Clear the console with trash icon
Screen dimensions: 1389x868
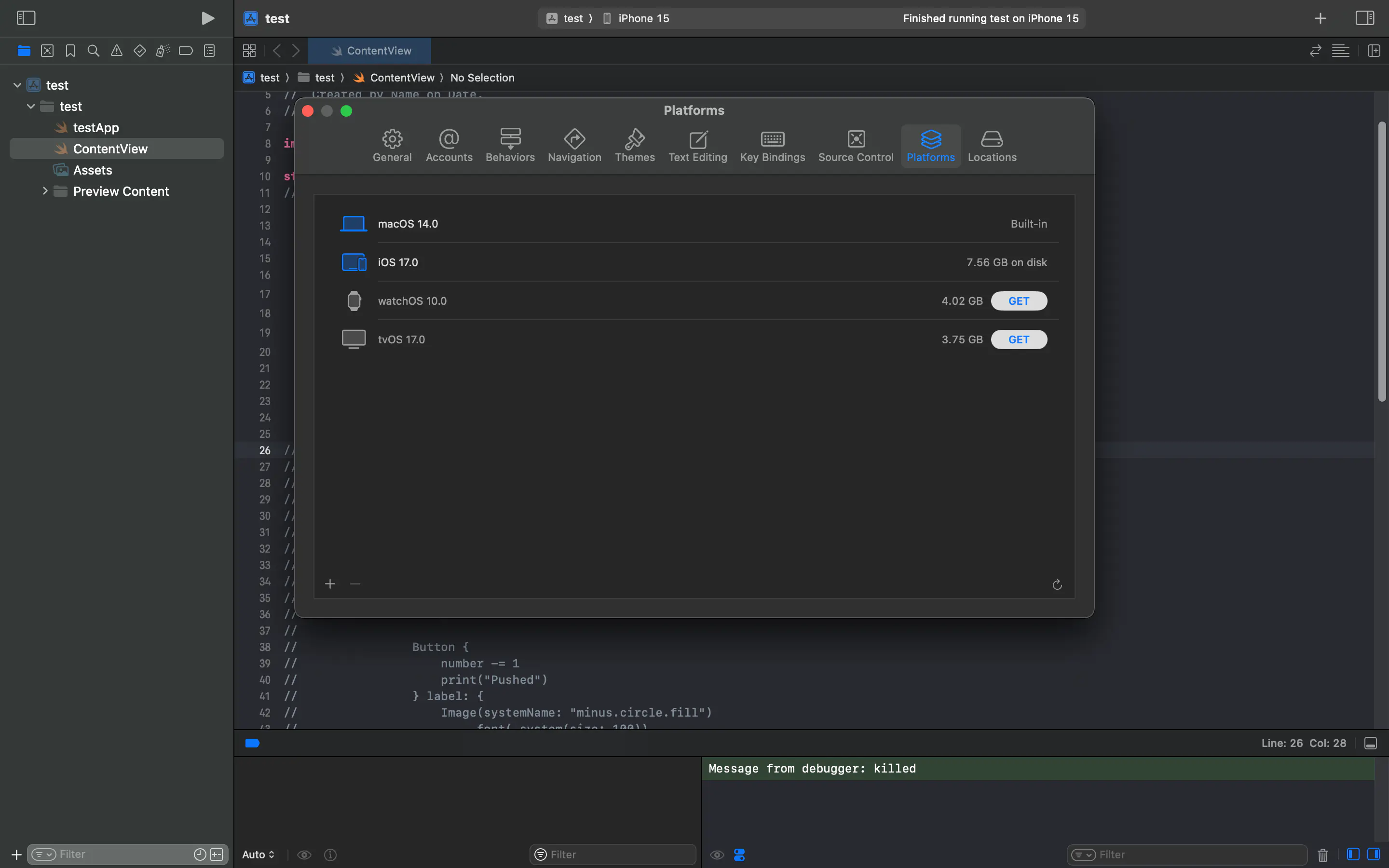(1322, 855)
